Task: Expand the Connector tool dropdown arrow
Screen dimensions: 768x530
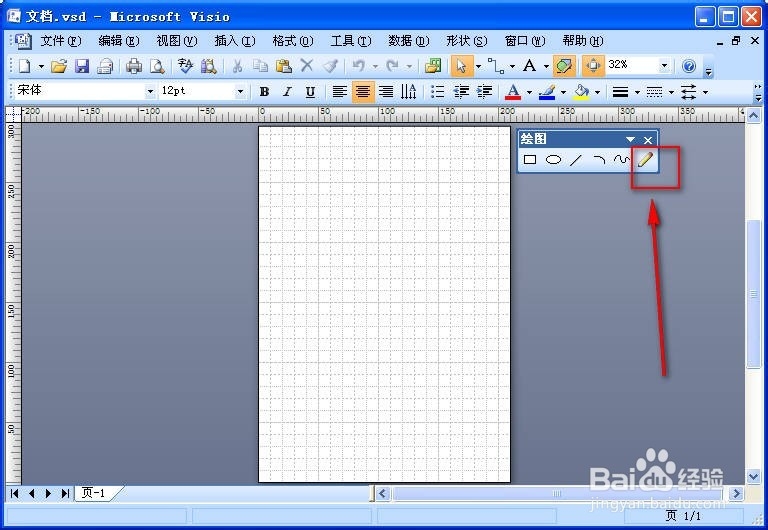Action: coord(512,66)
